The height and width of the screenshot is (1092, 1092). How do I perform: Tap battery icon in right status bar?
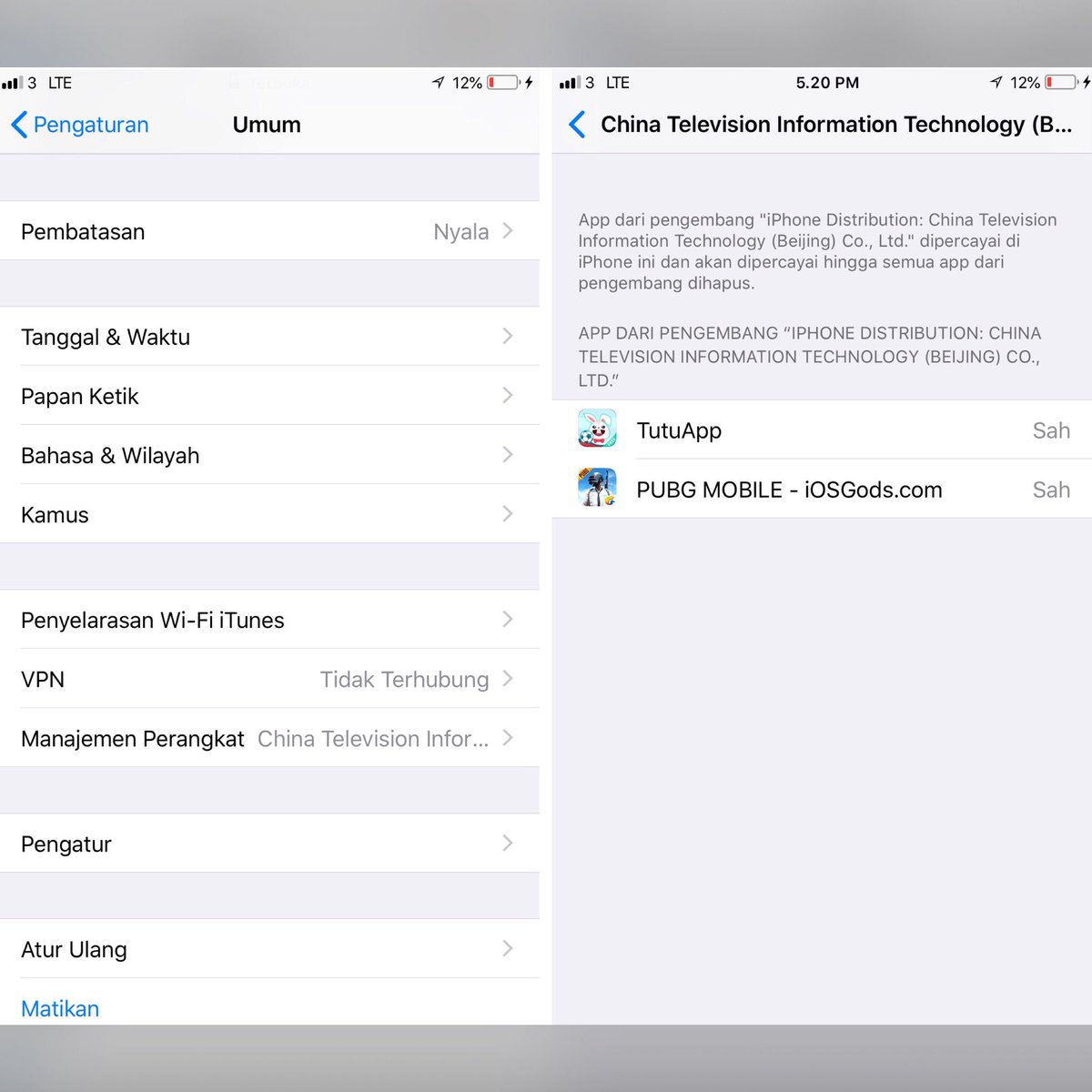click(x=1061, y=83)
